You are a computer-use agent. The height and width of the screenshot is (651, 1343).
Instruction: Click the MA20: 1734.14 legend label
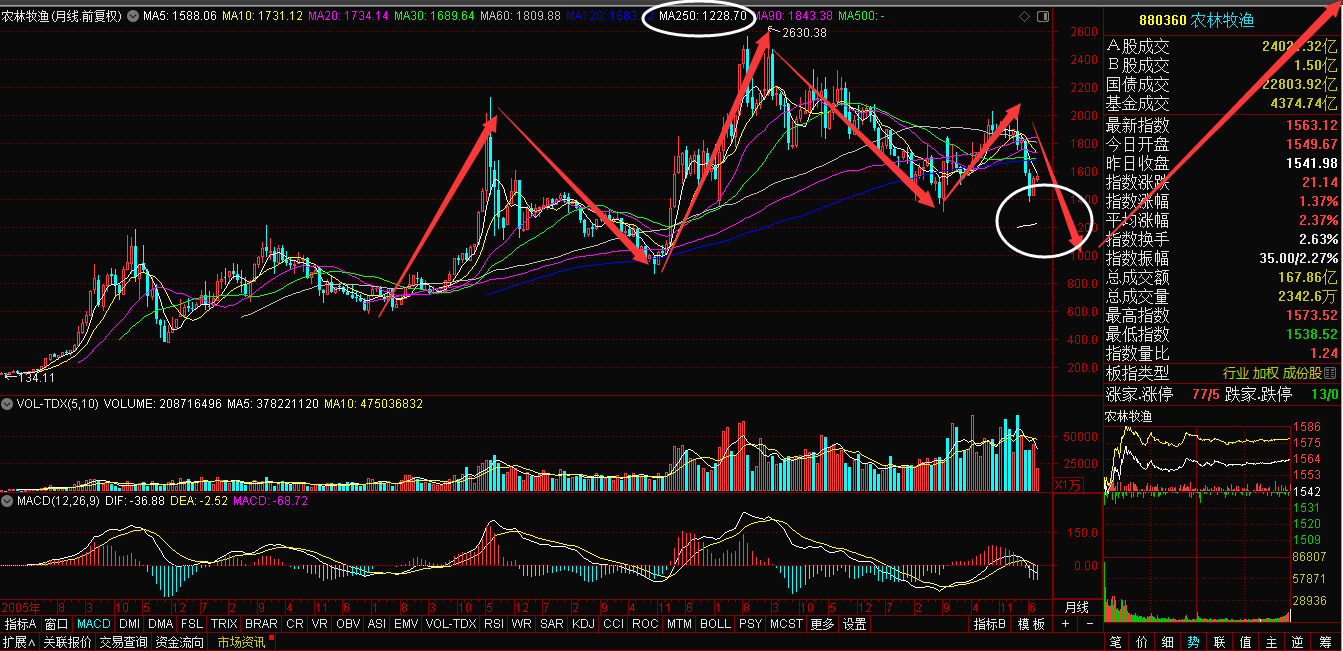[x=347, y=16]
